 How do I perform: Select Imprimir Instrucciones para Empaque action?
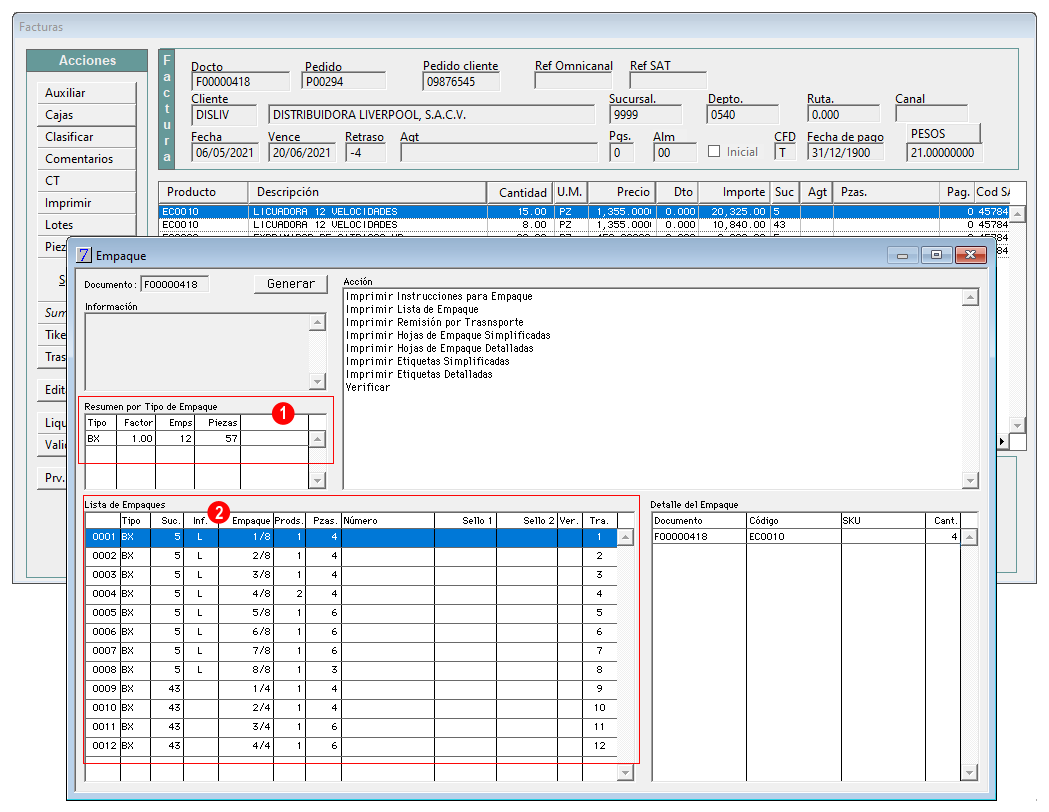pyautogui.click(x=439, y=296)
